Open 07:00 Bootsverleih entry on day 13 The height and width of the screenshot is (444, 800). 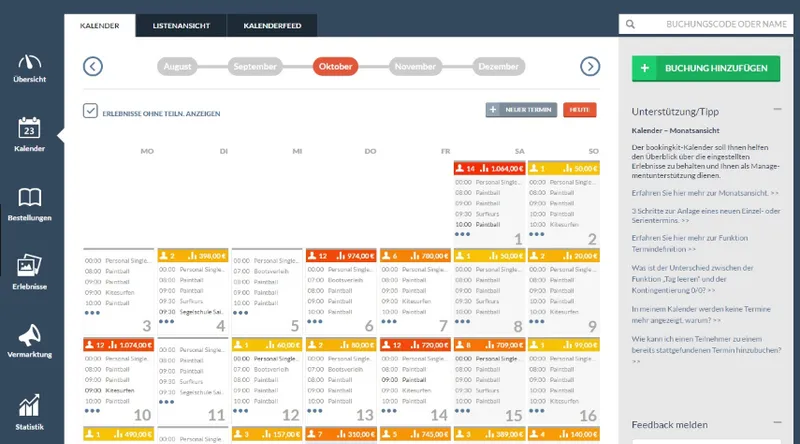(335, 369)
